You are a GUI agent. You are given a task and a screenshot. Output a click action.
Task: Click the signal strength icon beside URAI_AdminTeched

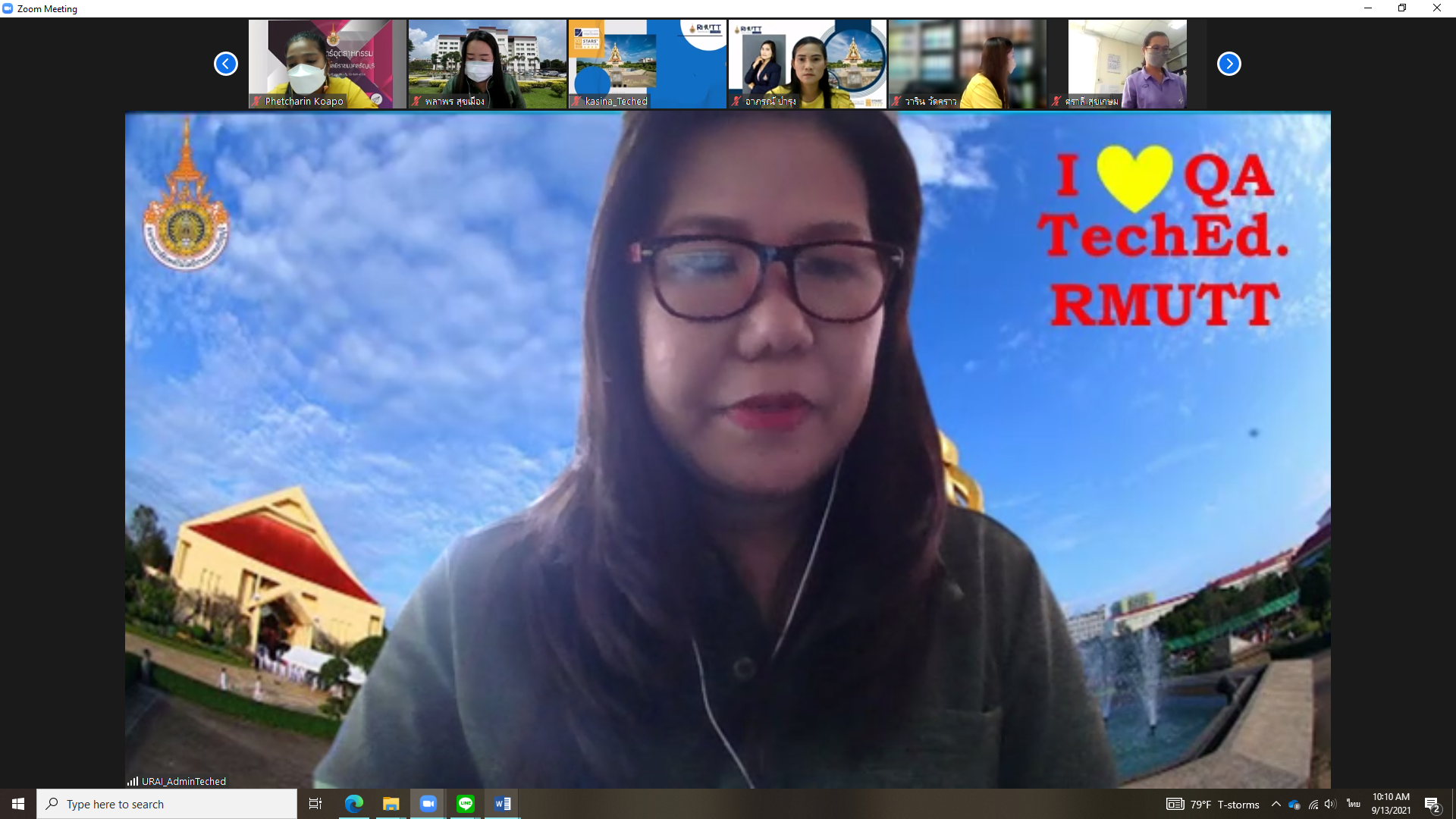[133, 781]
